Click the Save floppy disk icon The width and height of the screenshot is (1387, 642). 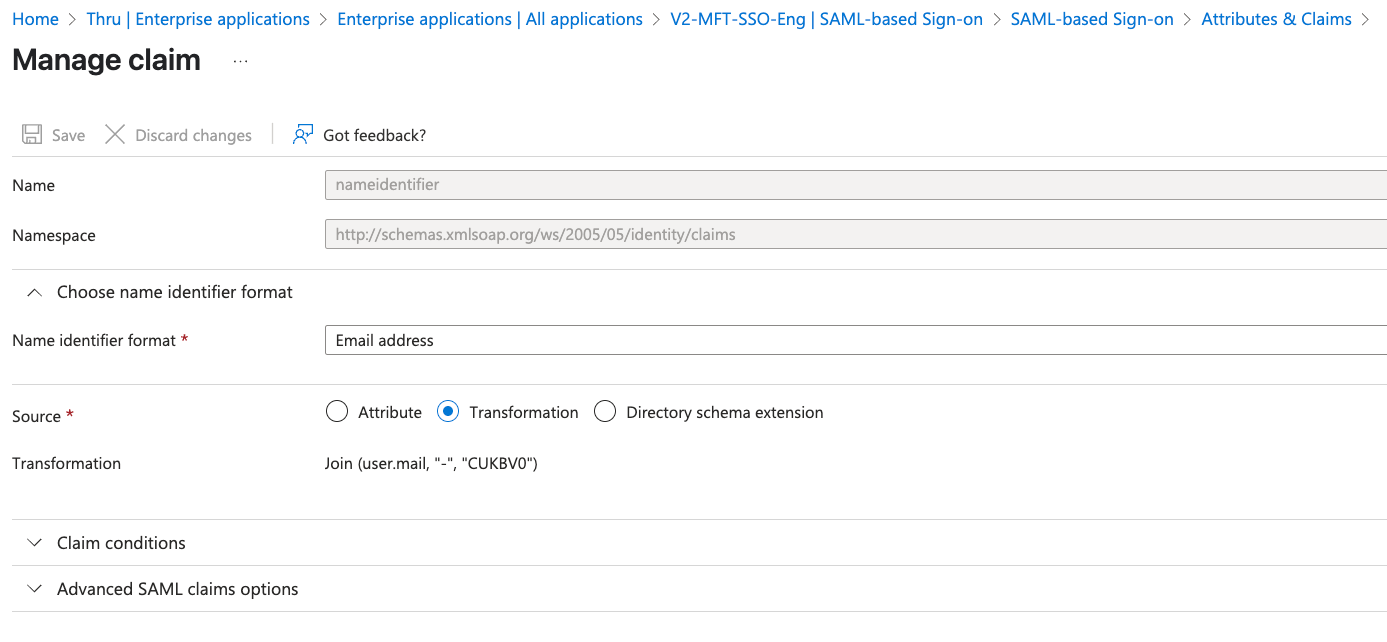click(x=32, y=135)
